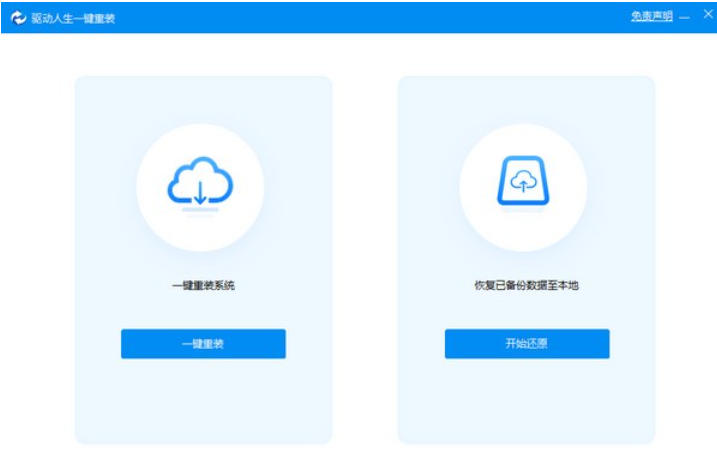Click the down arrow inside the cloud icon
The width and height of the screenshot is (717, 471).
pos(200,192)
